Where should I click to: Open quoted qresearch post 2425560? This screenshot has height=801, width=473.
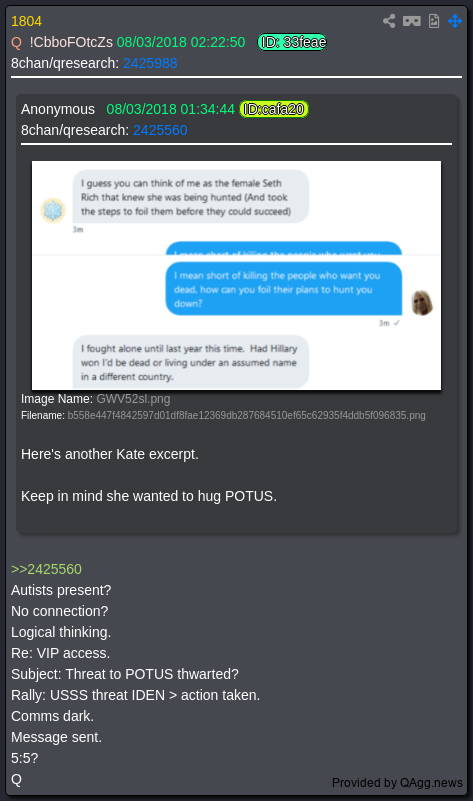tap(160, 130)
